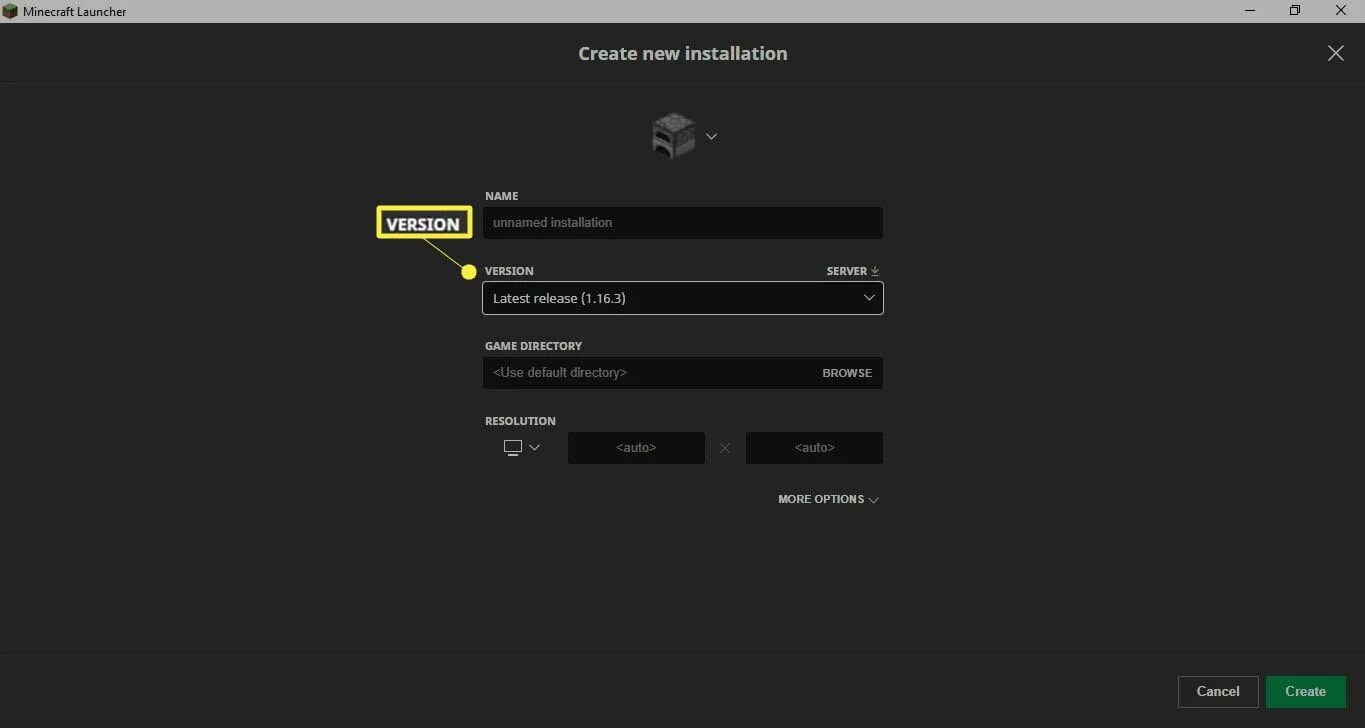
Task: Select the resolution height auto field
Action: [x=814, y=448]
